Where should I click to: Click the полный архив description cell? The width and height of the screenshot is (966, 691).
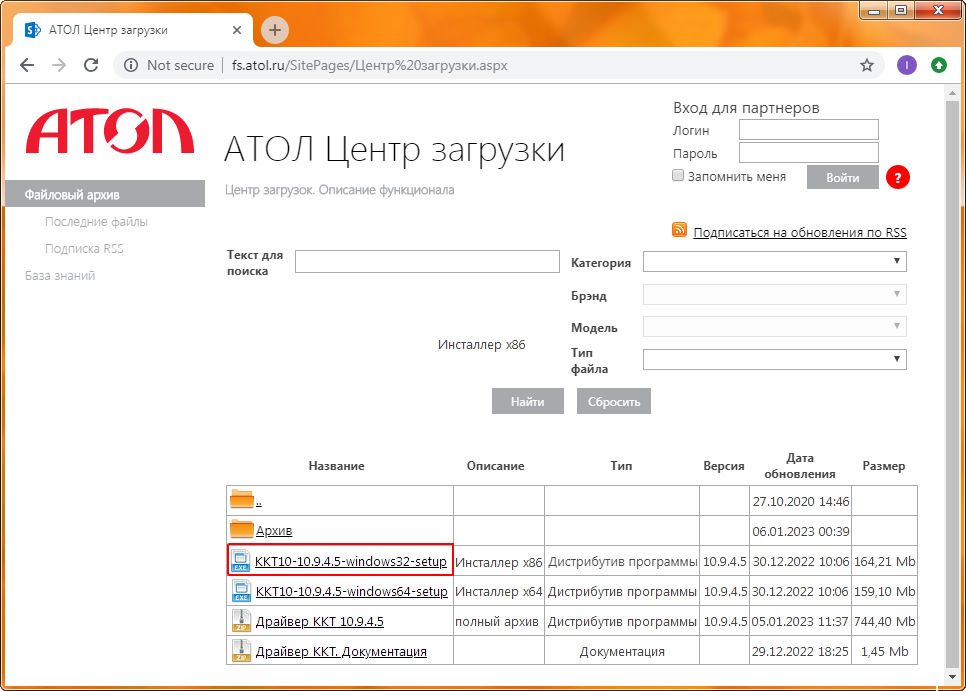click(x=497, y=621)
